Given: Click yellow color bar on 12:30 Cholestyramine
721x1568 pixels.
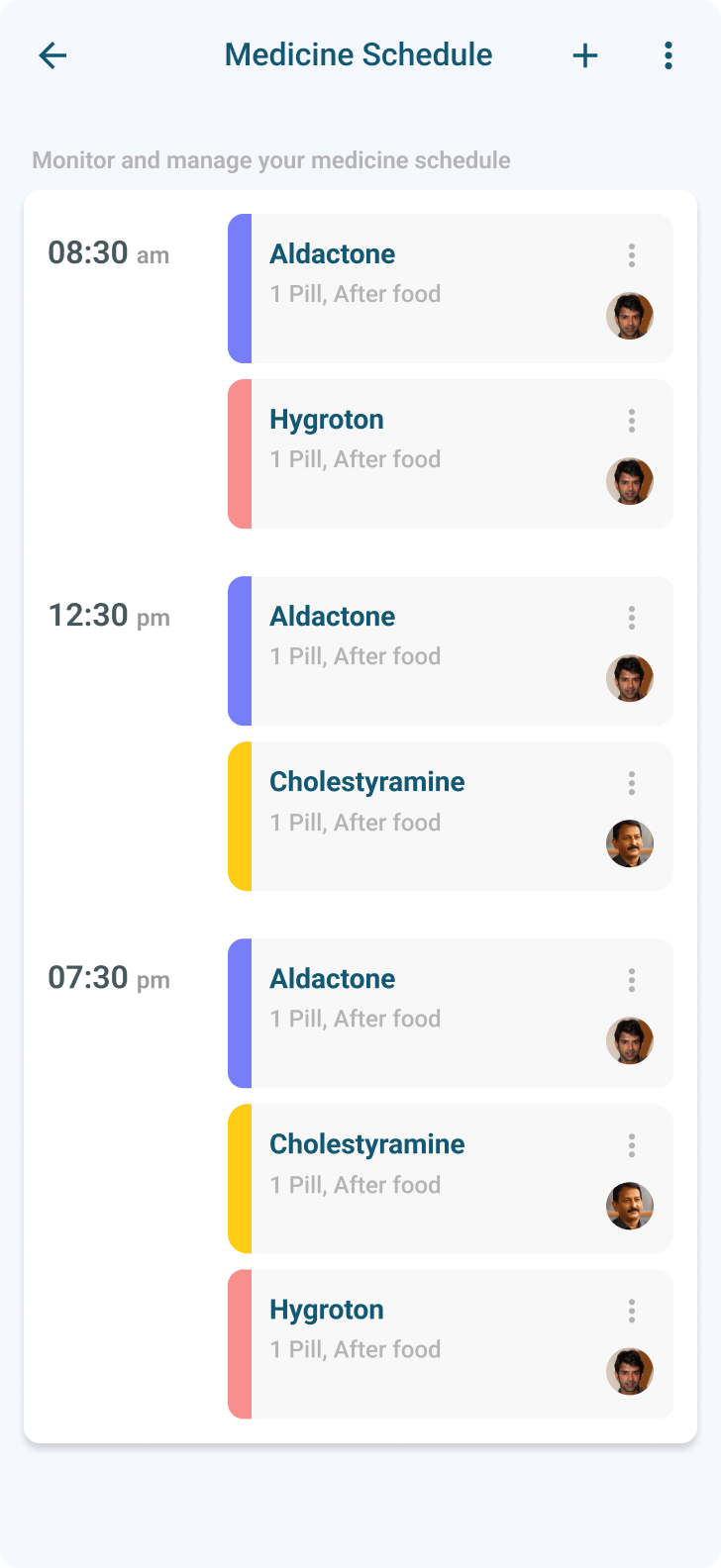Looking at the screenshot, I should click(x=240, y=816).
